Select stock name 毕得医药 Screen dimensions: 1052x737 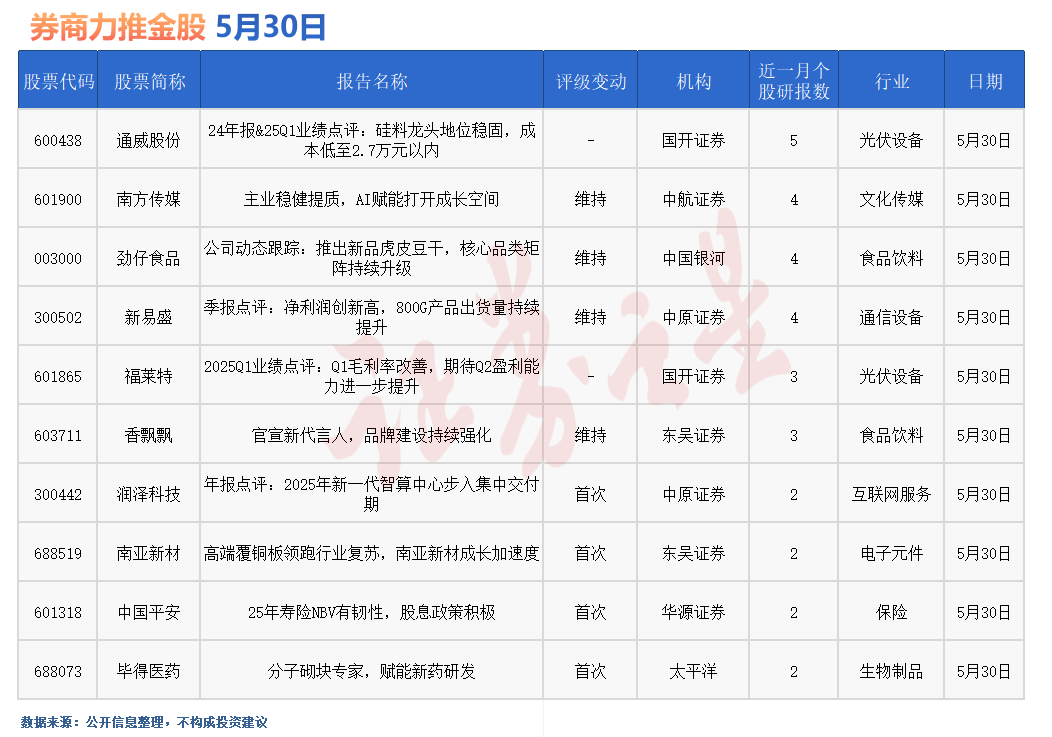coord(149,672)
